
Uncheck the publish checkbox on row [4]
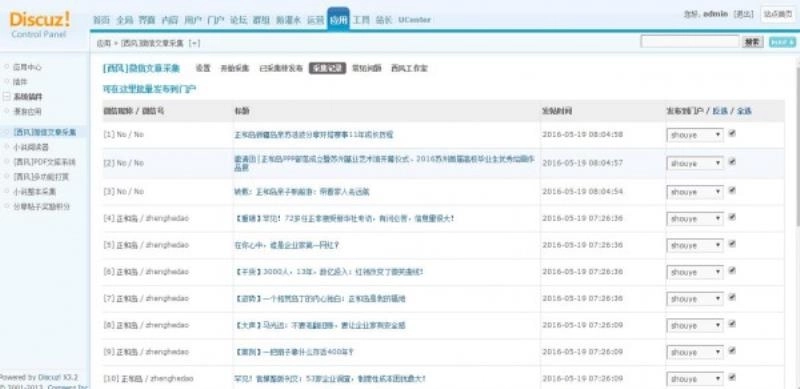click(x=732, y=217)
